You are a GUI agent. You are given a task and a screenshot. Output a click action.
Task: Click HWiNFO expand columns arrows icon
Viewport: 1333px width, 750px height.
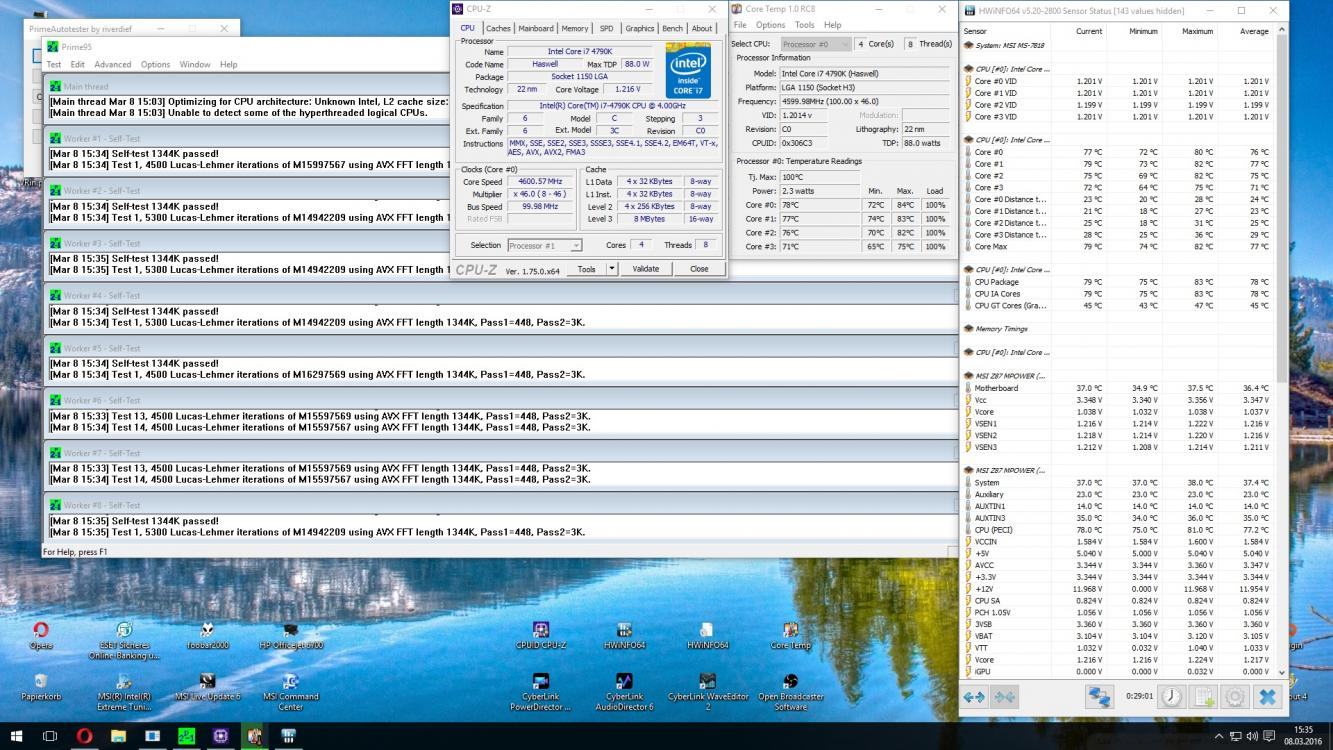point(974,697)
